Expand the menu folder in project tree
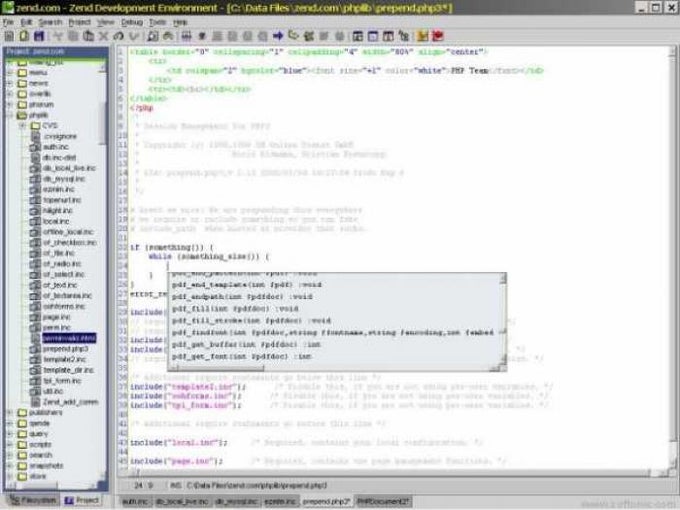 coord(10,72)
